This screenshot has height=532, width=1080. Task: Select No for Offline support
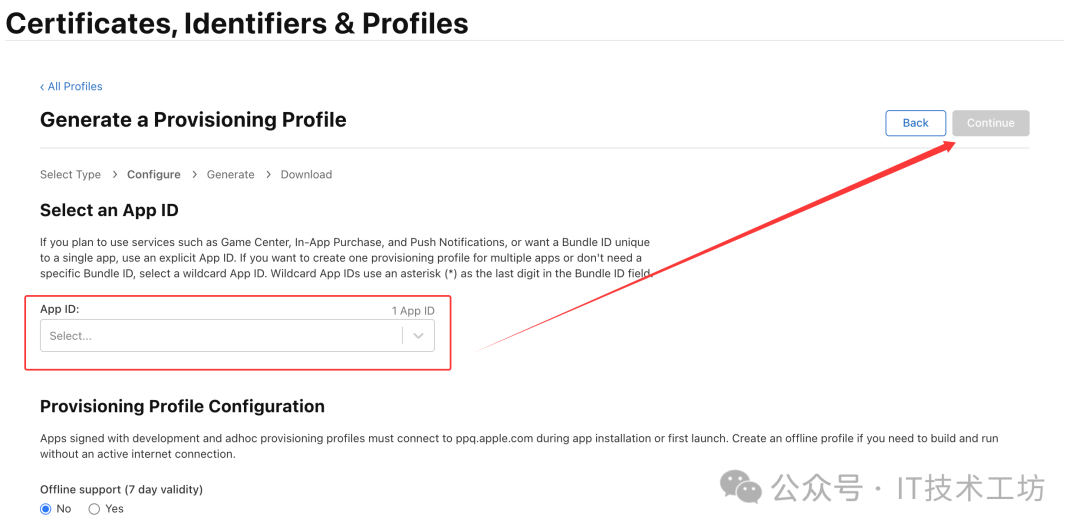[x=46, y=509]
